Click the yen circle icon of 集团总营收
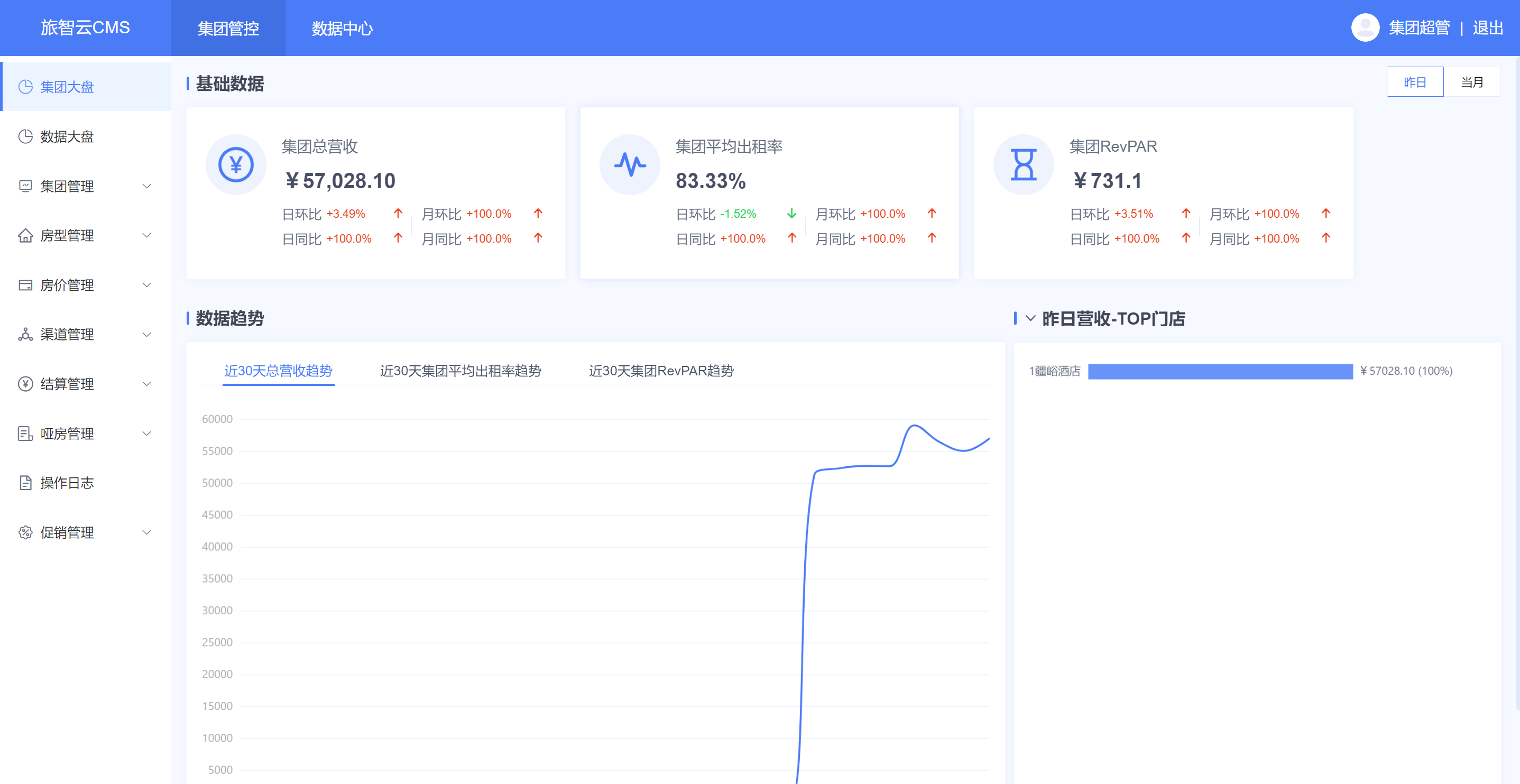Screen dimensions: 1520x784 (x=236, y=164)
